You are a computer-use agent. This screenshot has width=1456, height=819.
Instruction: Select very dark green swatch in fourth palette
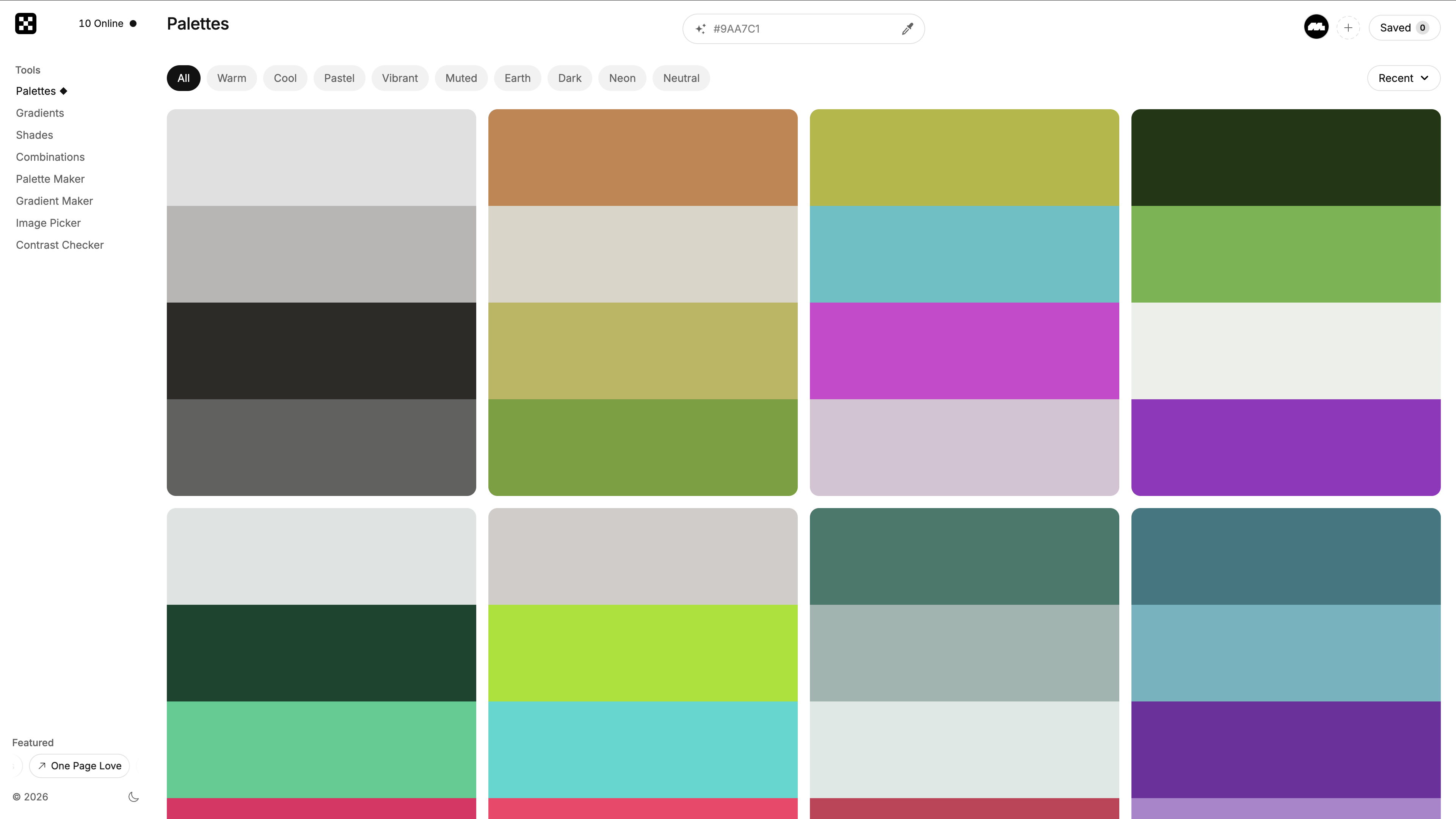[1286, 158]
